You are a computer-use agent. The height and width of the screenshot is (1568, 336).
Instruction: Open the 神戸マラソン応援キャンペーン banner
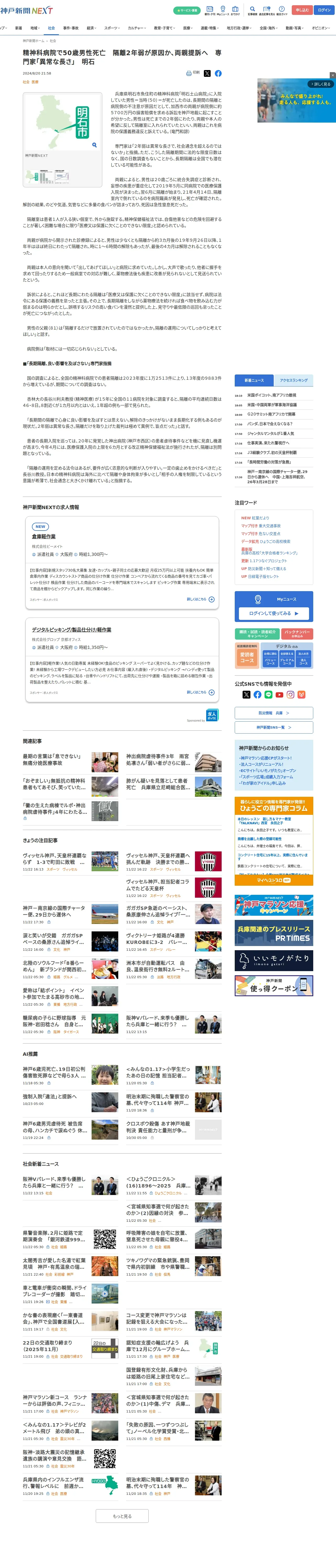[274, 905]
